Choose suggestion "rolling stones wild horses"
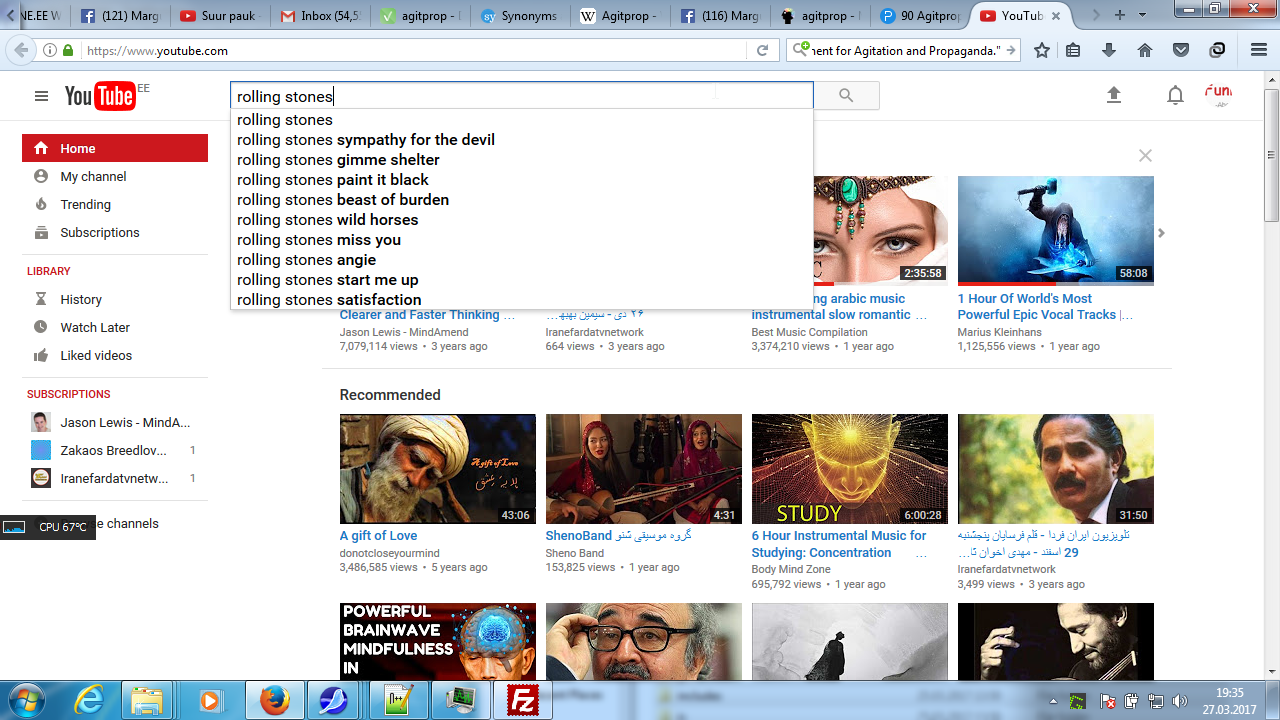 [x=522, y=220]
